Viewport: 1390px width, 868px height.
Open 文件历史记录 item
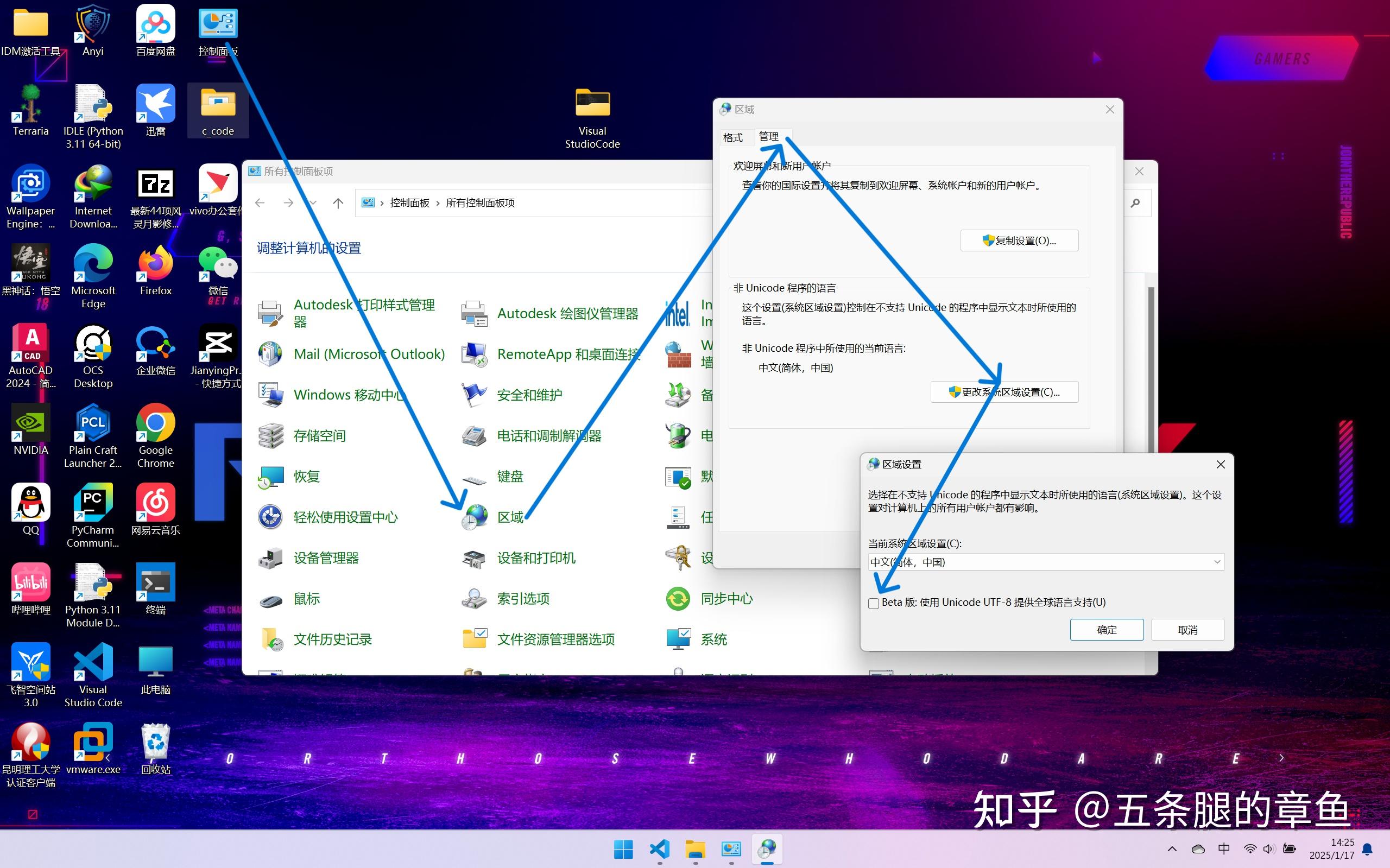332,639
